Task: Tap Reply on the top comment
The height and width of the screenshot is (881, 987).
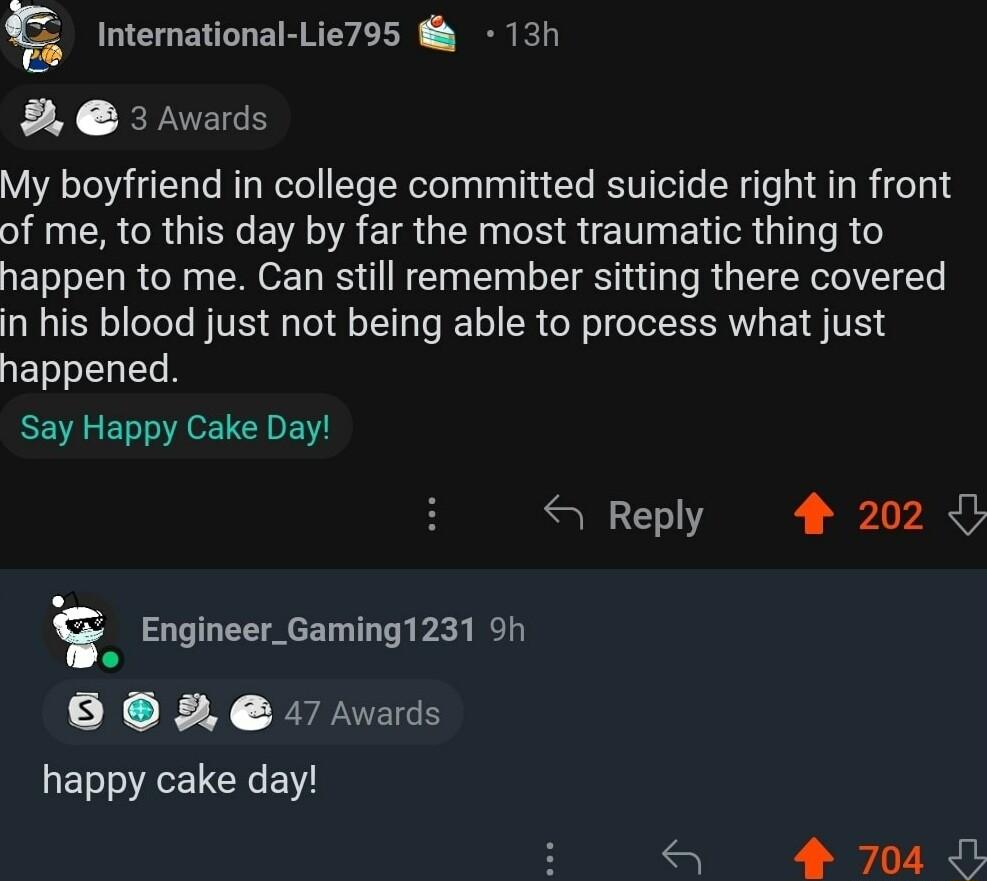Action: click(x=655, y=515)
